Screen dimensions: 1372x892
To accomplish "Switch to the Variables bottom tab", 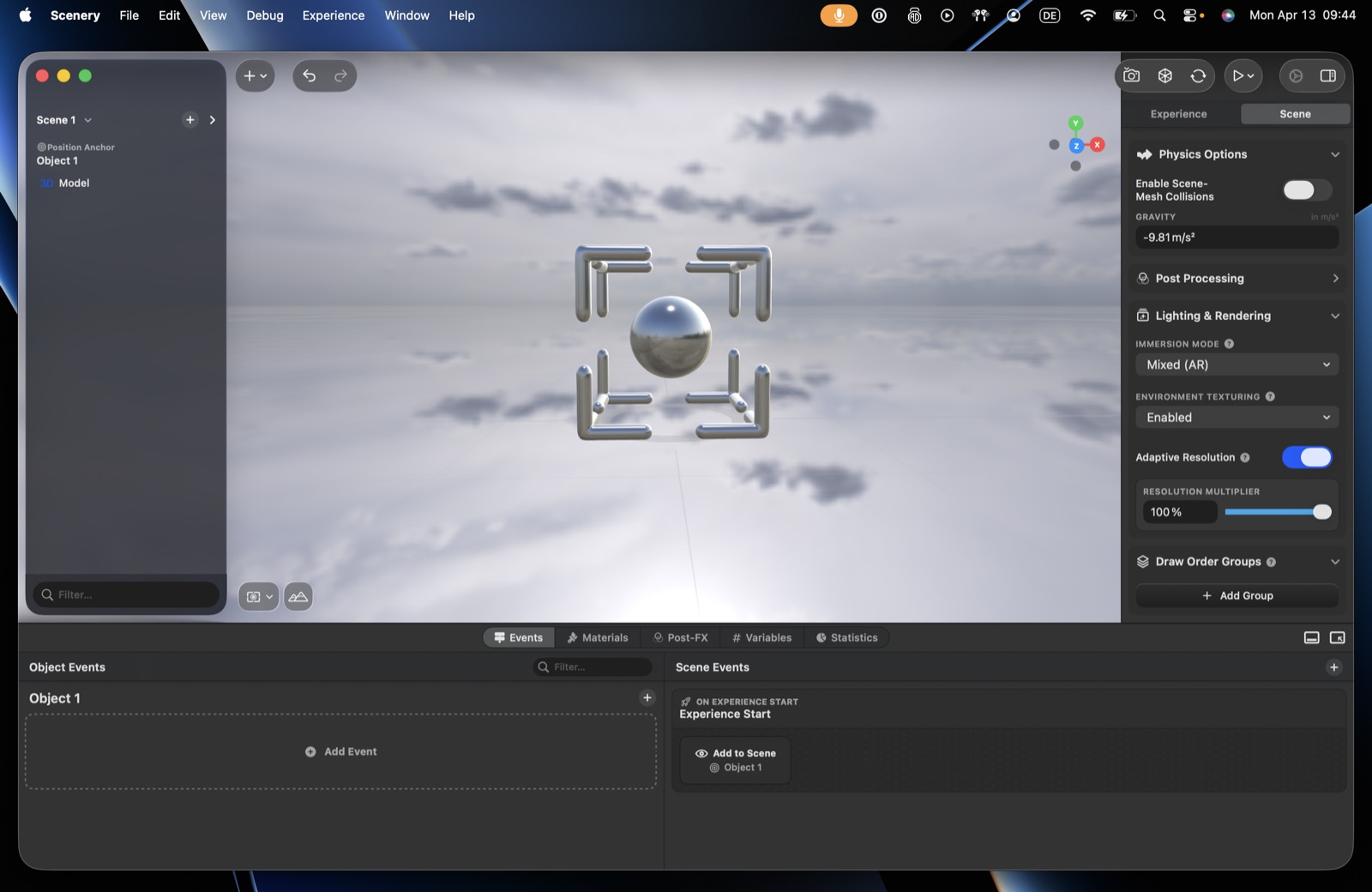I will [761, 637].
